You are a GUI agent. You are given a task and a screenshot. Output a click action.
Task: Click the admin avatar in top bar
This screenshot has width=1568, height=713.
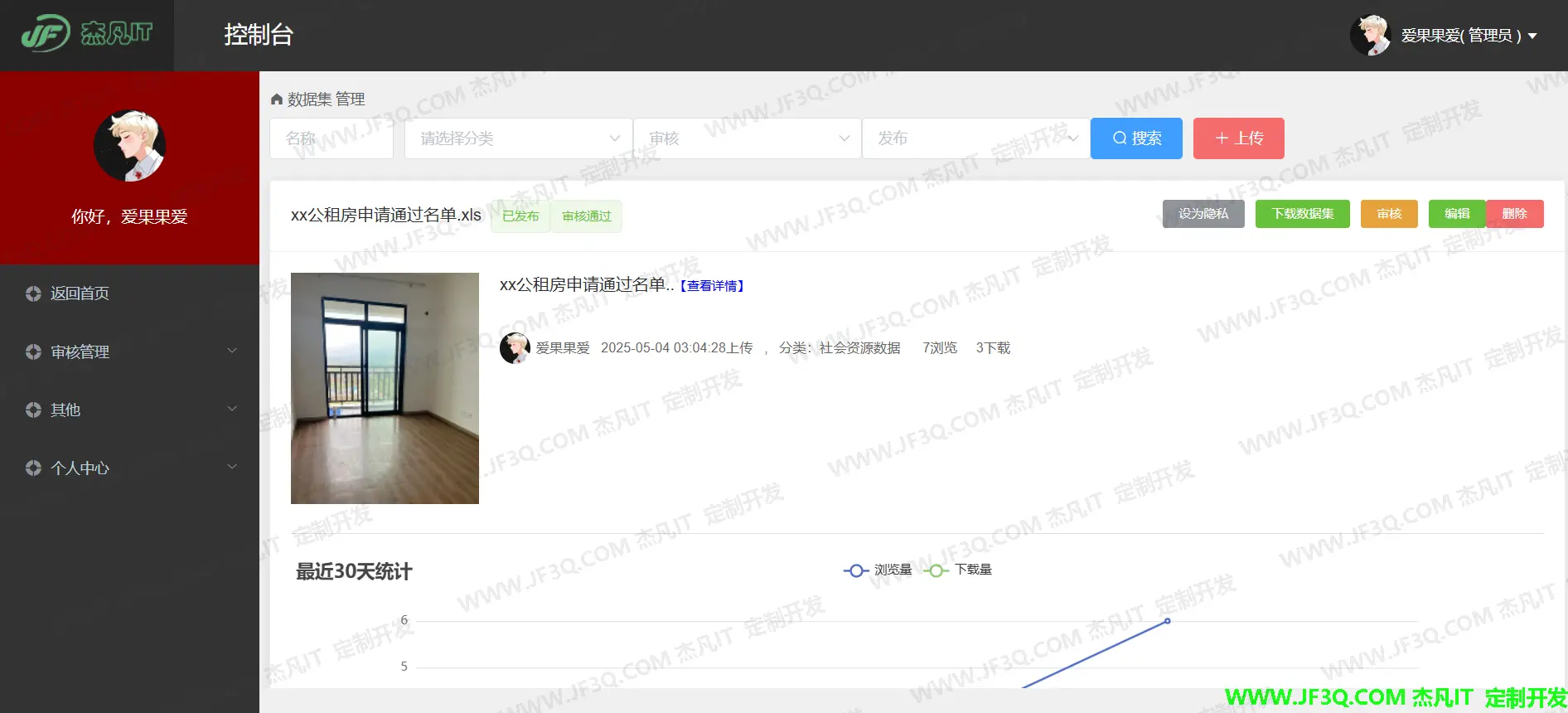(1370, 36)
